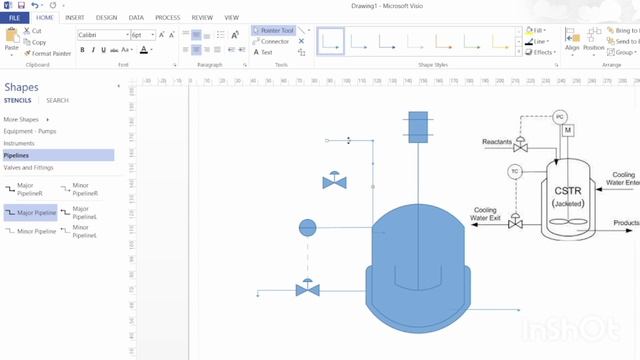Click the rotate text icon

click(x=235, y=35)
